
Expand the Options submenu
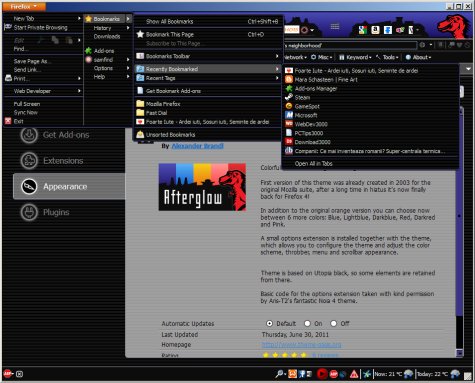click(108, 68)
